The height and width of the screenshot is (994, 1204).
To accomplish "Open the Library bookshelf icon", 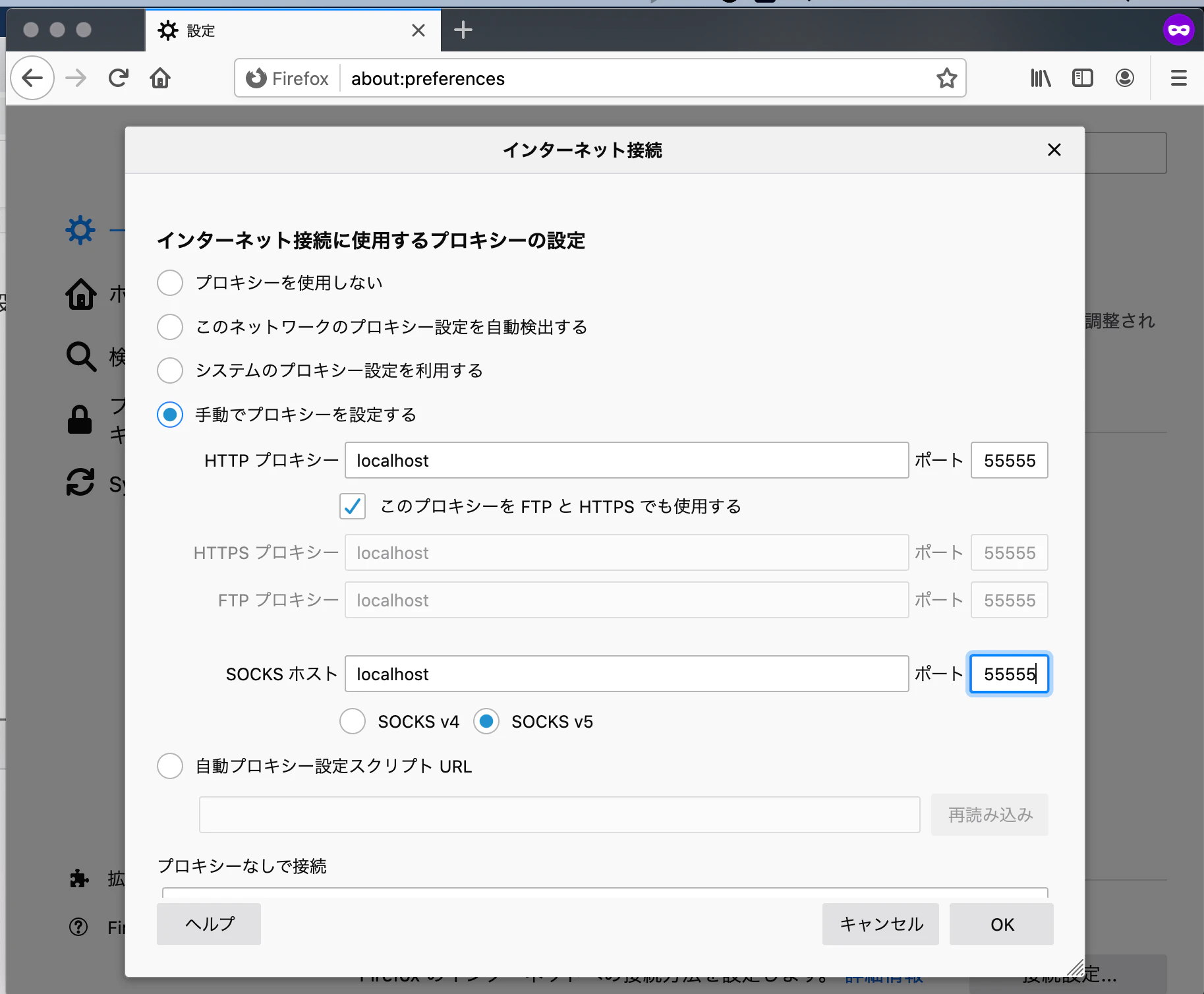I will [1041, 78].
